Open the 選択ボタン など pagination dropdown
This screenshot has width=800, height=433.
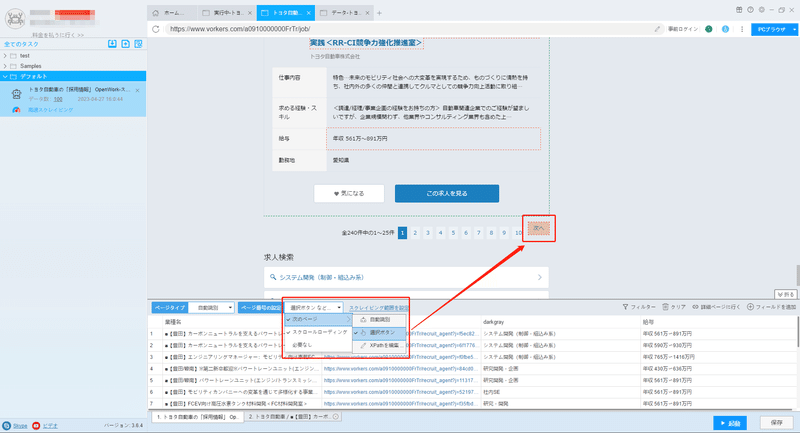[314, 308]
